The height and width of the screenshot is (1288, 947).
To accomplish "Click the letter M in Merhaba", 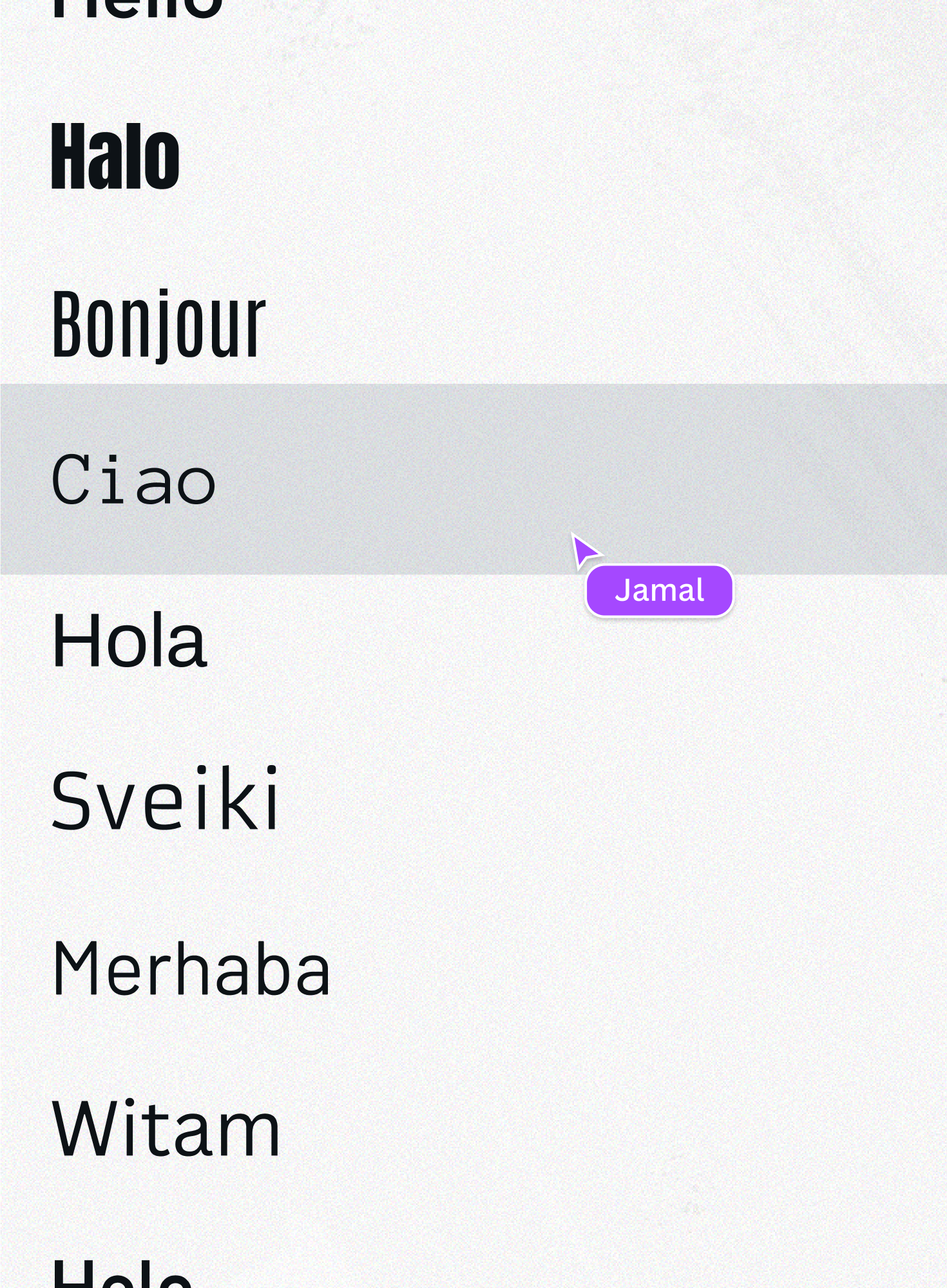I will coord(75,968).
